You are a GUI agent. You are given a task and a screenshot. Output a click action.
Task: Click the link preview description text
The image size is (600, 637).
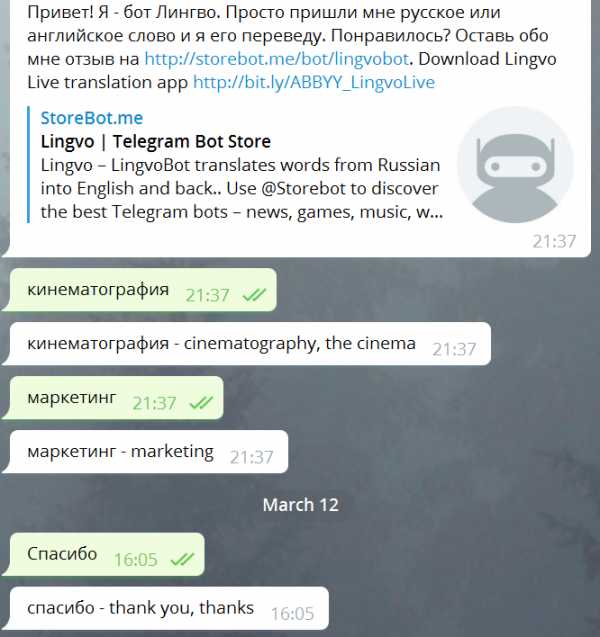point(242,188)
